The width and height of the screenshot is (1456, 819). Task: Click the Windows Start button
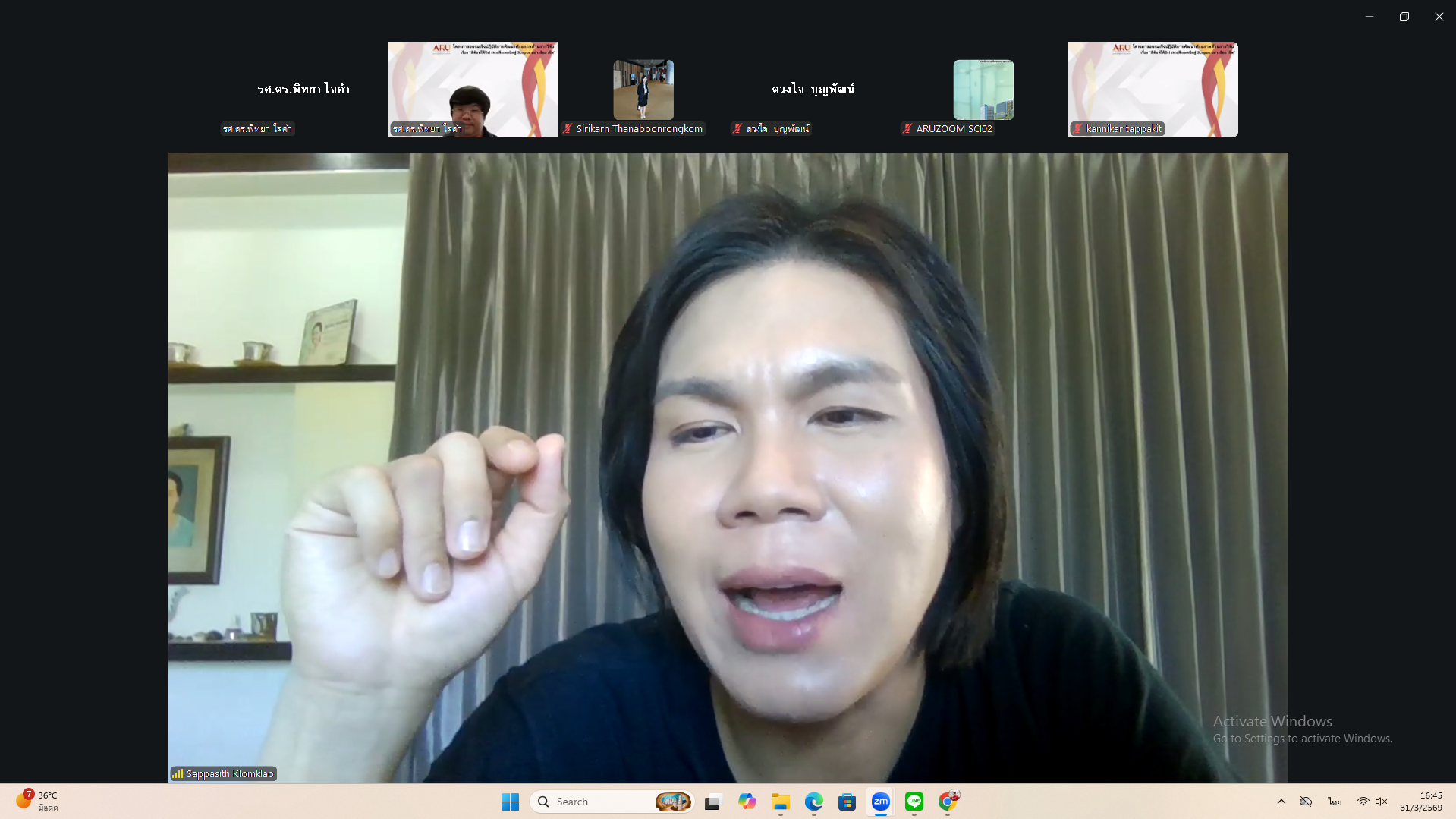pyautogui.click(x=510, y=802)
